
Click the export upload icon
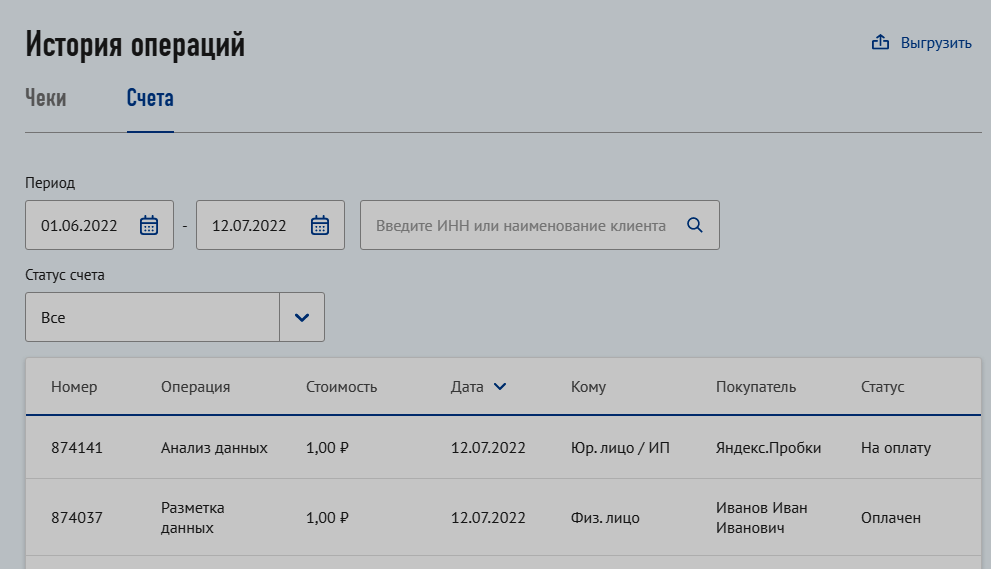click(x=880, y=43)
